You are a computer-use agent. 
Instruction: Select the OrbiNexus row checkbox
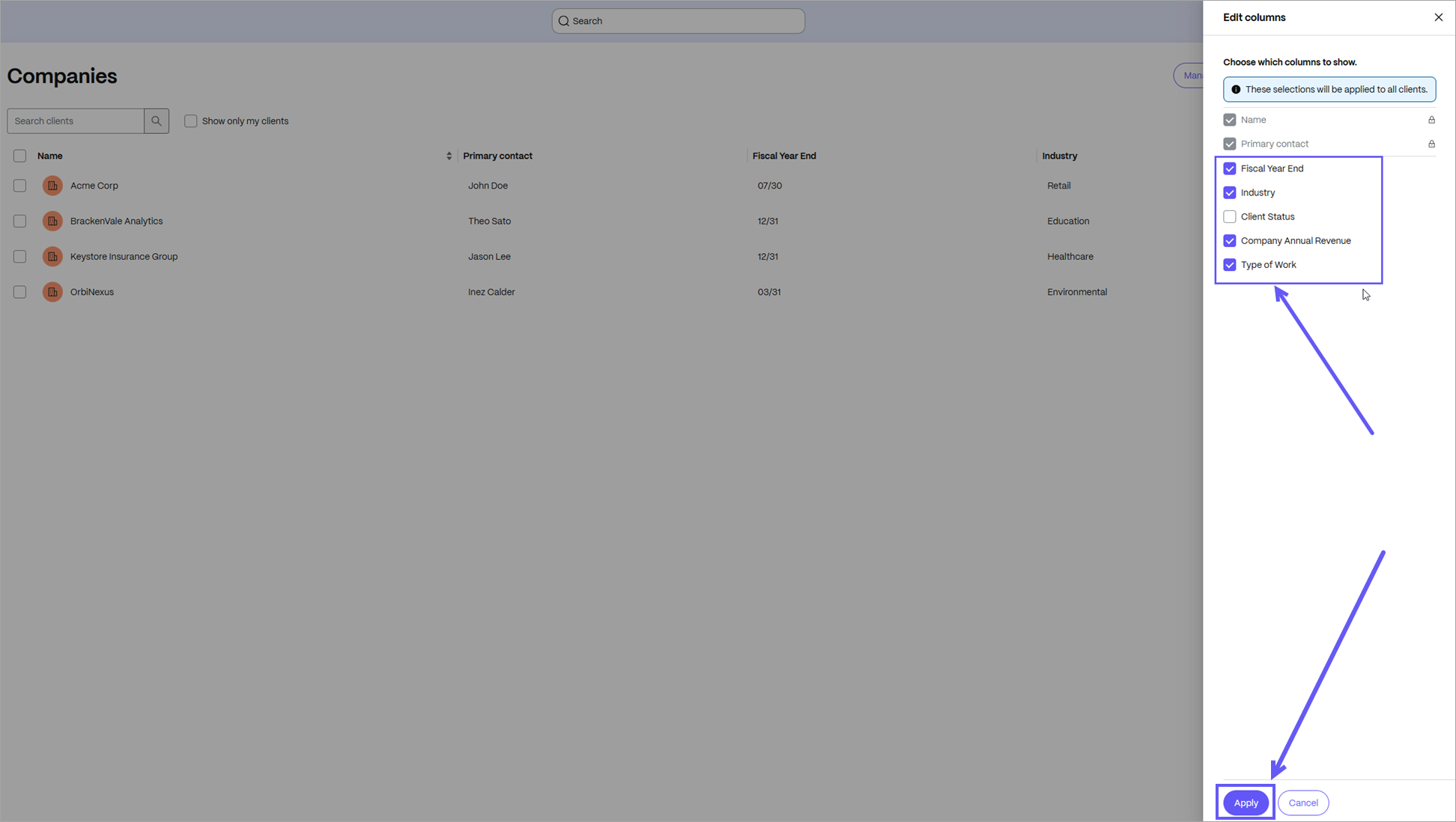coord(19,292)
